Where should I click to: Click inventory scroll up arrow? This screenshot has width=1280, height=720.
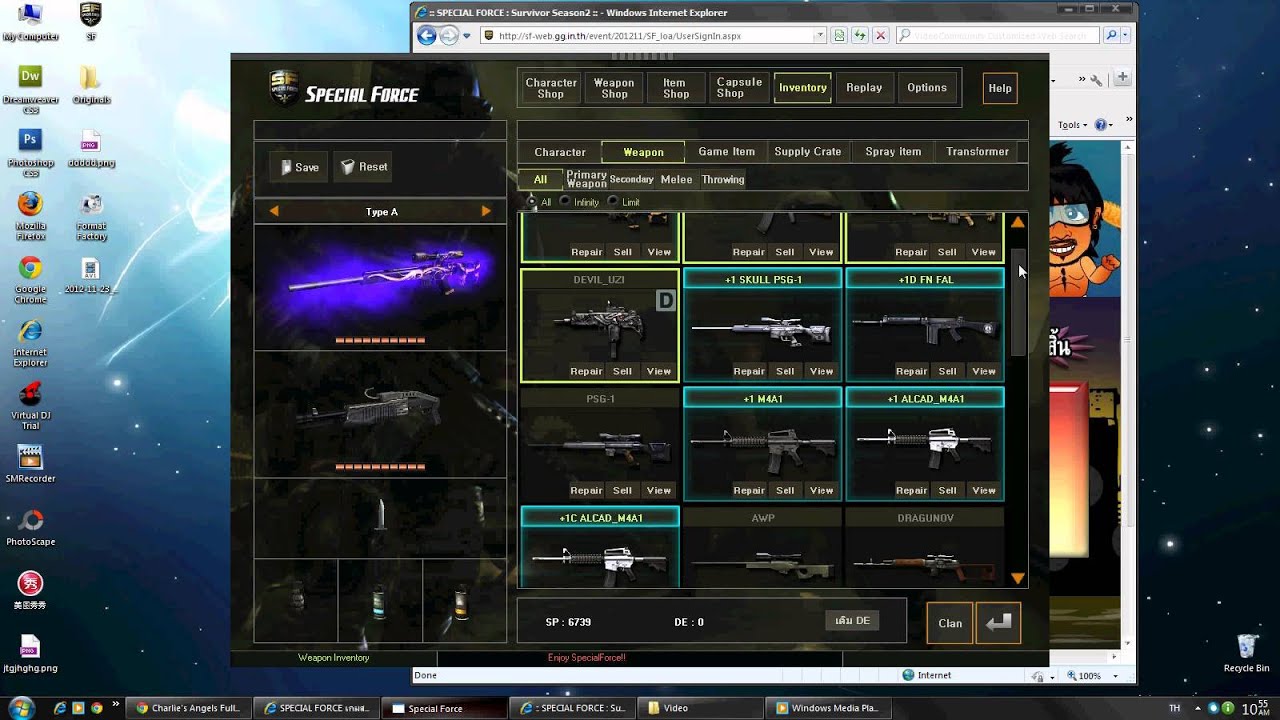[1018, 223]
